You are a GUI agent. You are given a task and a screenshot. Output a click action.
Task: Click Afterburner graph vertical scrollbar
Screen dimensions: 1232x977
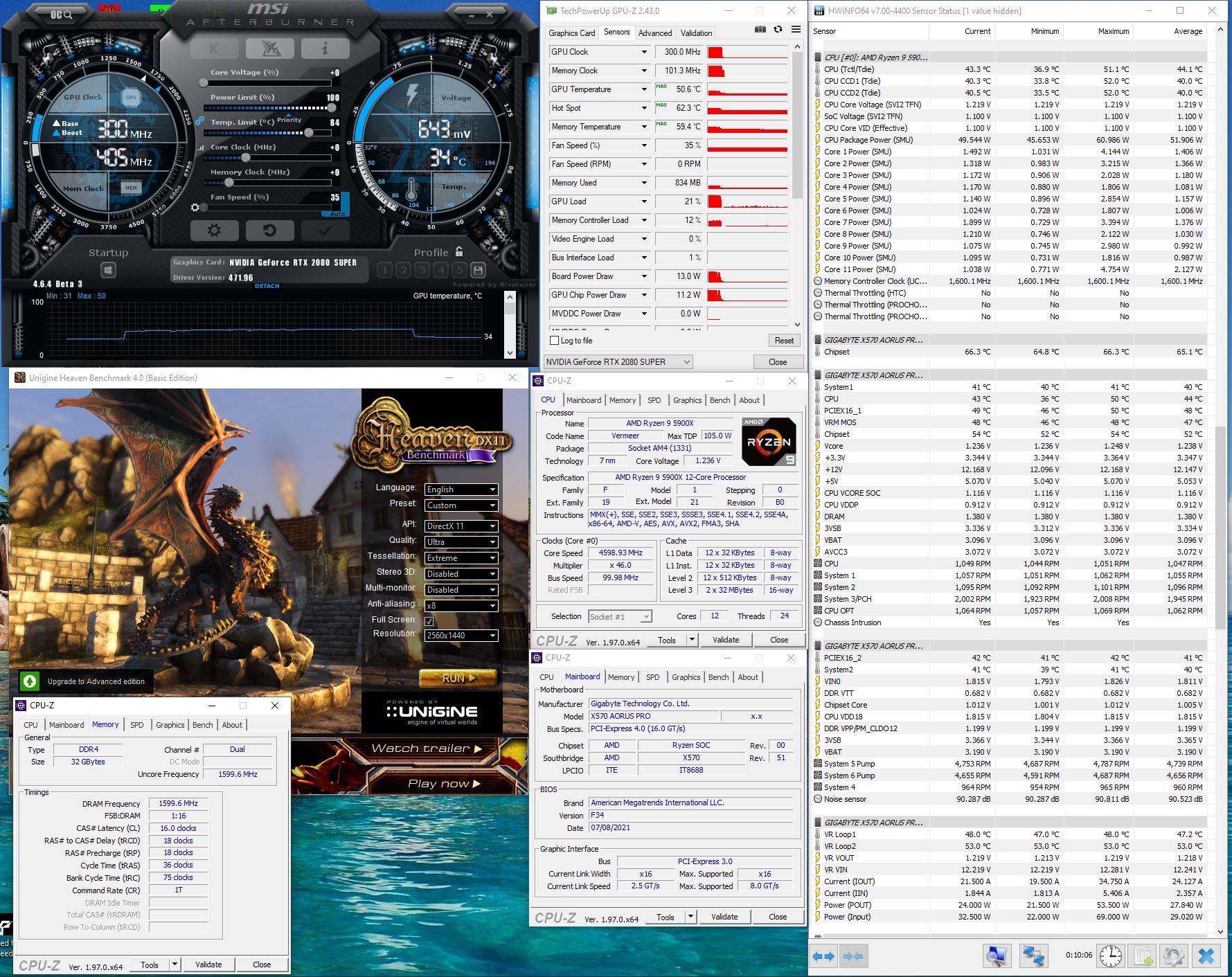510,325
